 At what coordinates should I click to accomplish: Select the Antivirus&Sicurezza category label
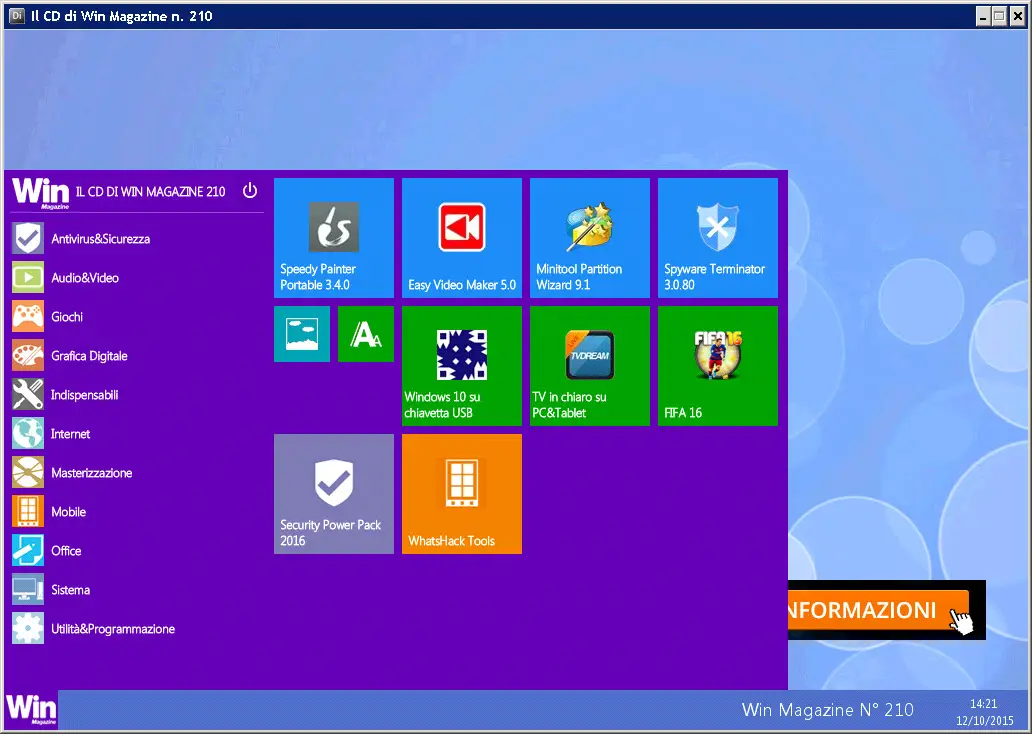point(101,239)
